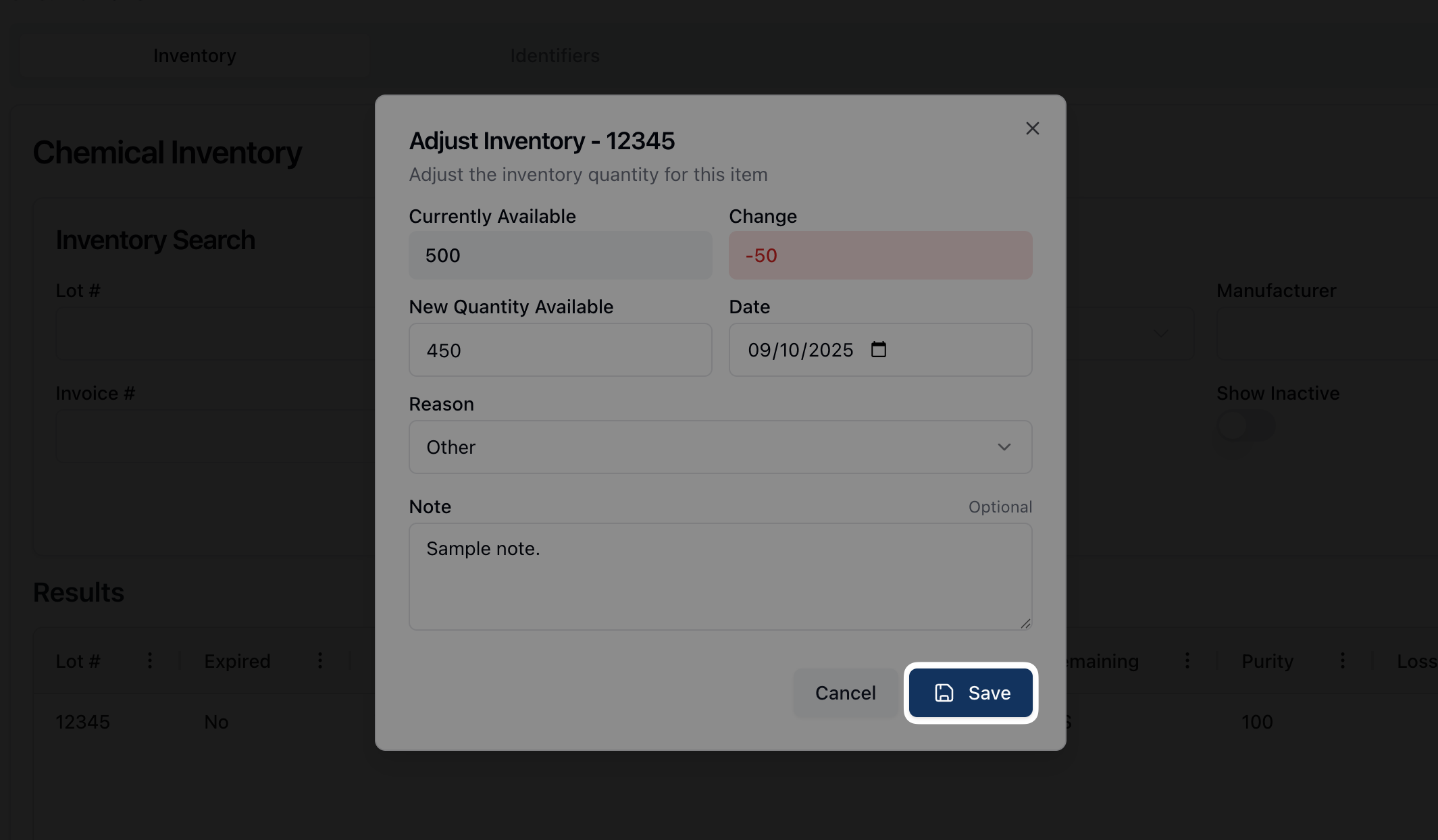
Task: Open the Remaining column options menu
Action: (1187, 660)
